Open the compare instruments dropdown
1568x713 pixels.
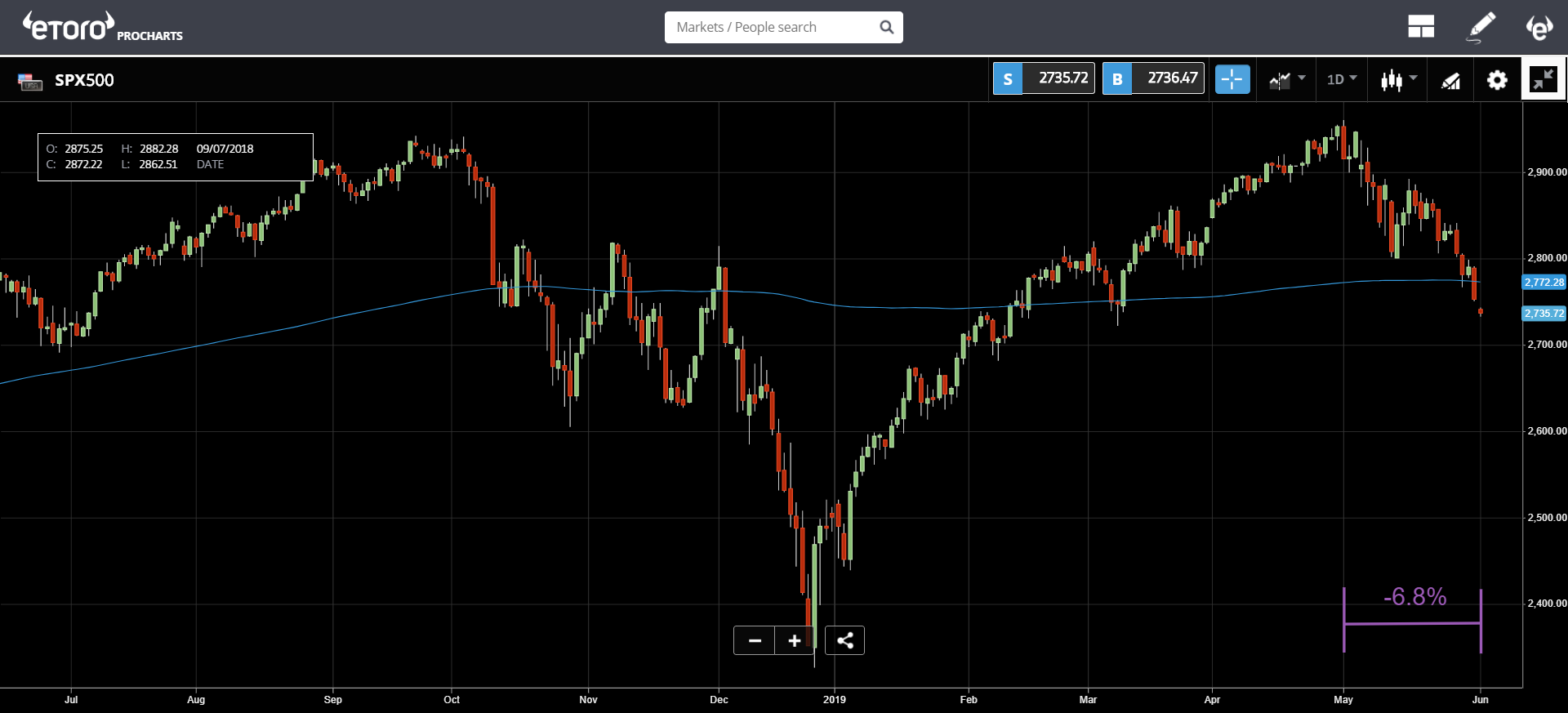(x=1287, y=79)
